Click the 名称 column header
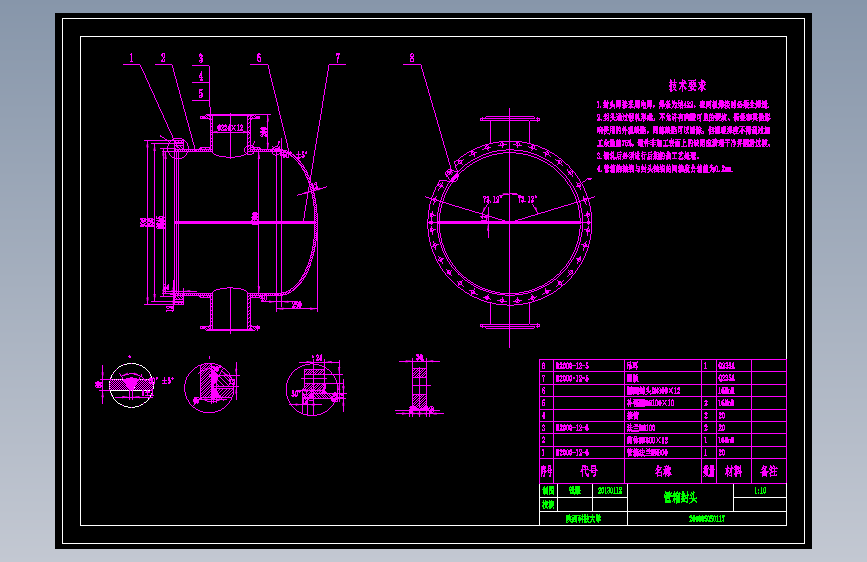Image resolution: width=867 pixels, height=562 pixels. 663,471
